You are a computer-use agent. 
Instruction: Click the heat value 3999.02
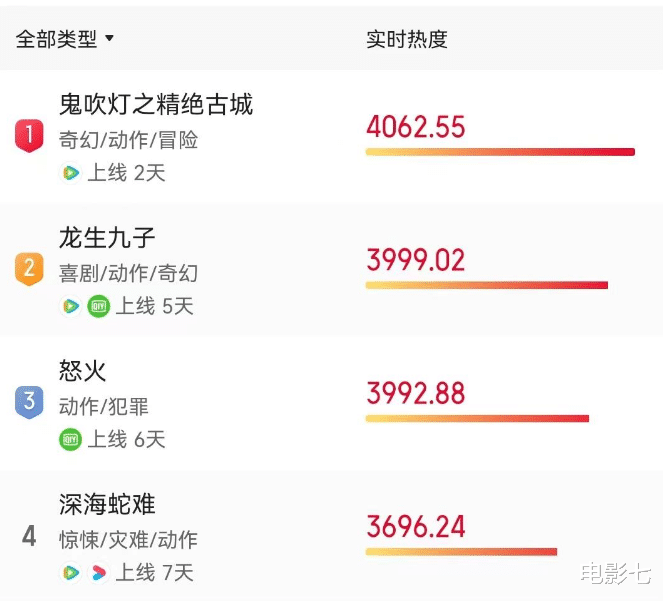click(x=415, y=260)
